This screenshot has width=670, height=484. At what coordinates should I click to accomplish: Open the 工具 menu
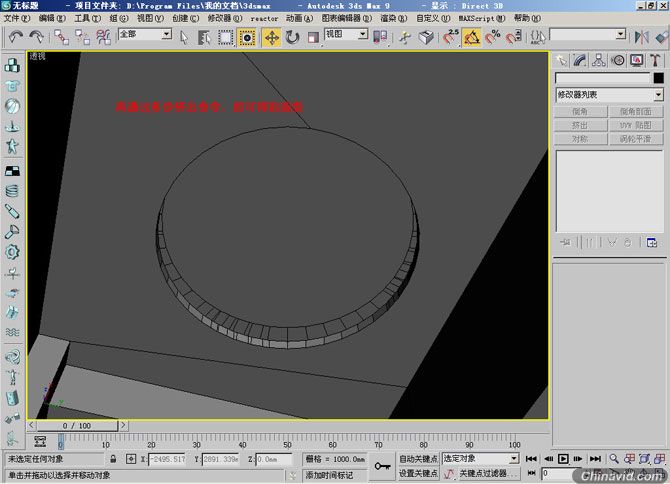(88, 18)
